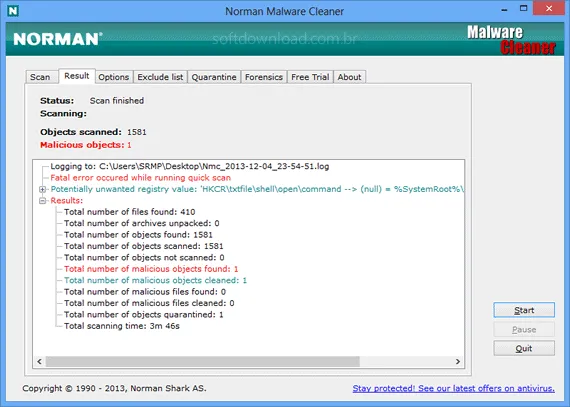The width and height of the screenshot is (570, 407).
Task: Open the Forensics tab
Action: (x=264, y=77)
